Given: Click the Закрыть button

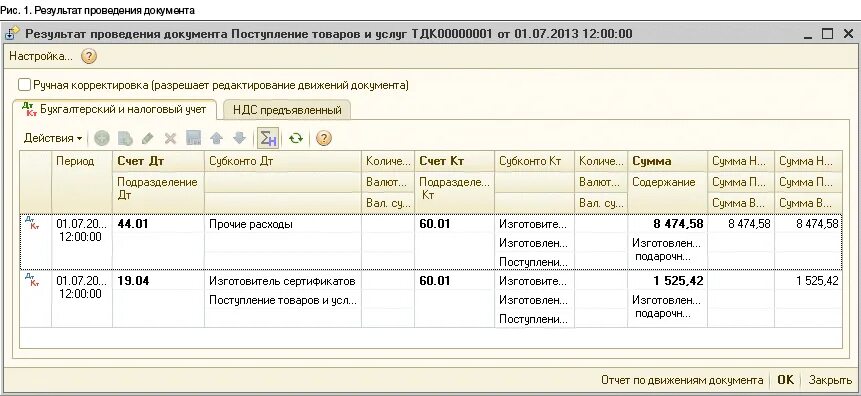Looking at the screenshot, I should [x=830, y=380].
